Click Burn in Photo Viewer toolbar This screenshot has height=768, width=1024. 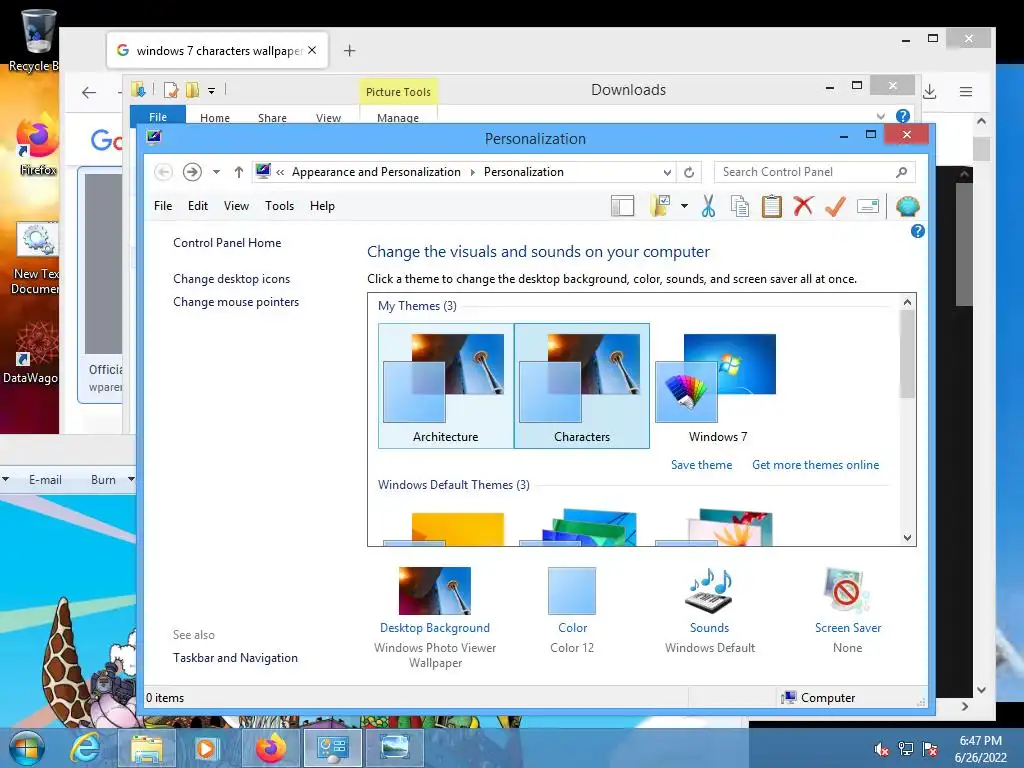point(103,480)
